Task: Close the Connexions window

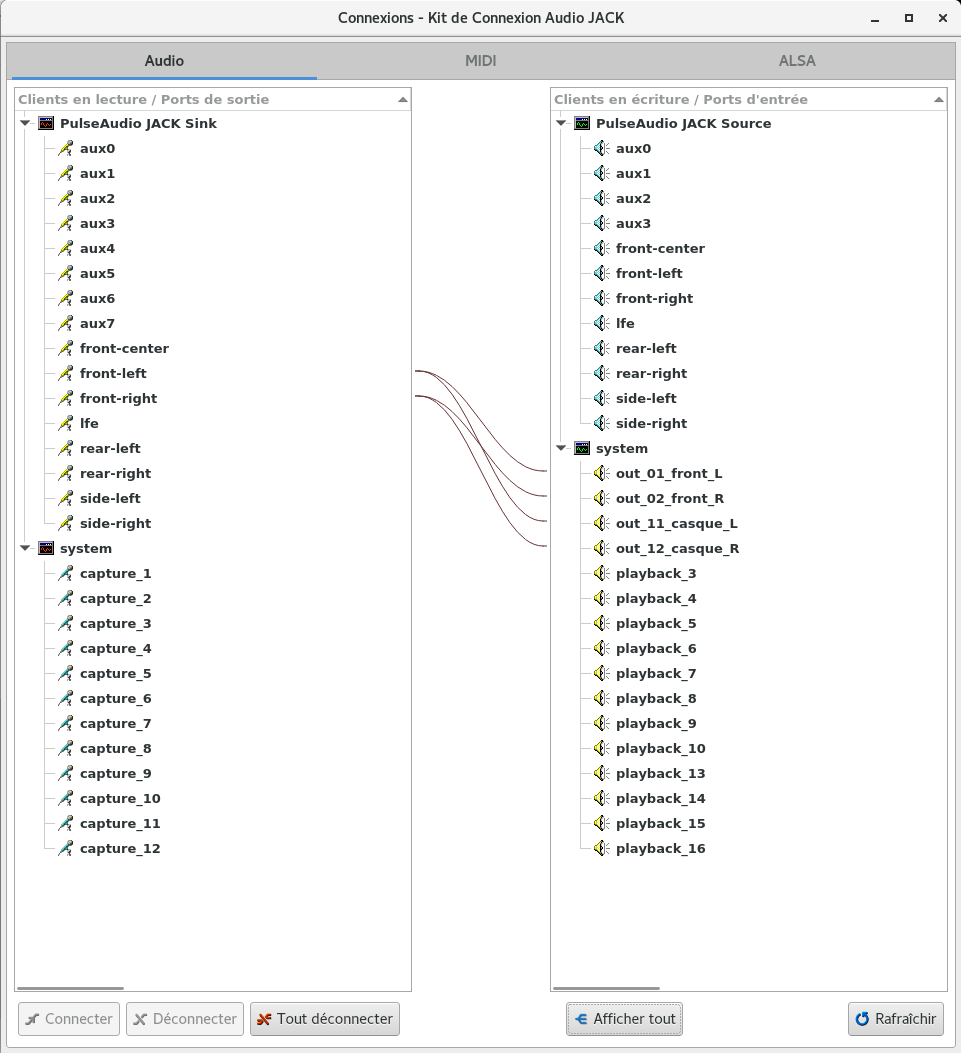Action: pos(943,18)
